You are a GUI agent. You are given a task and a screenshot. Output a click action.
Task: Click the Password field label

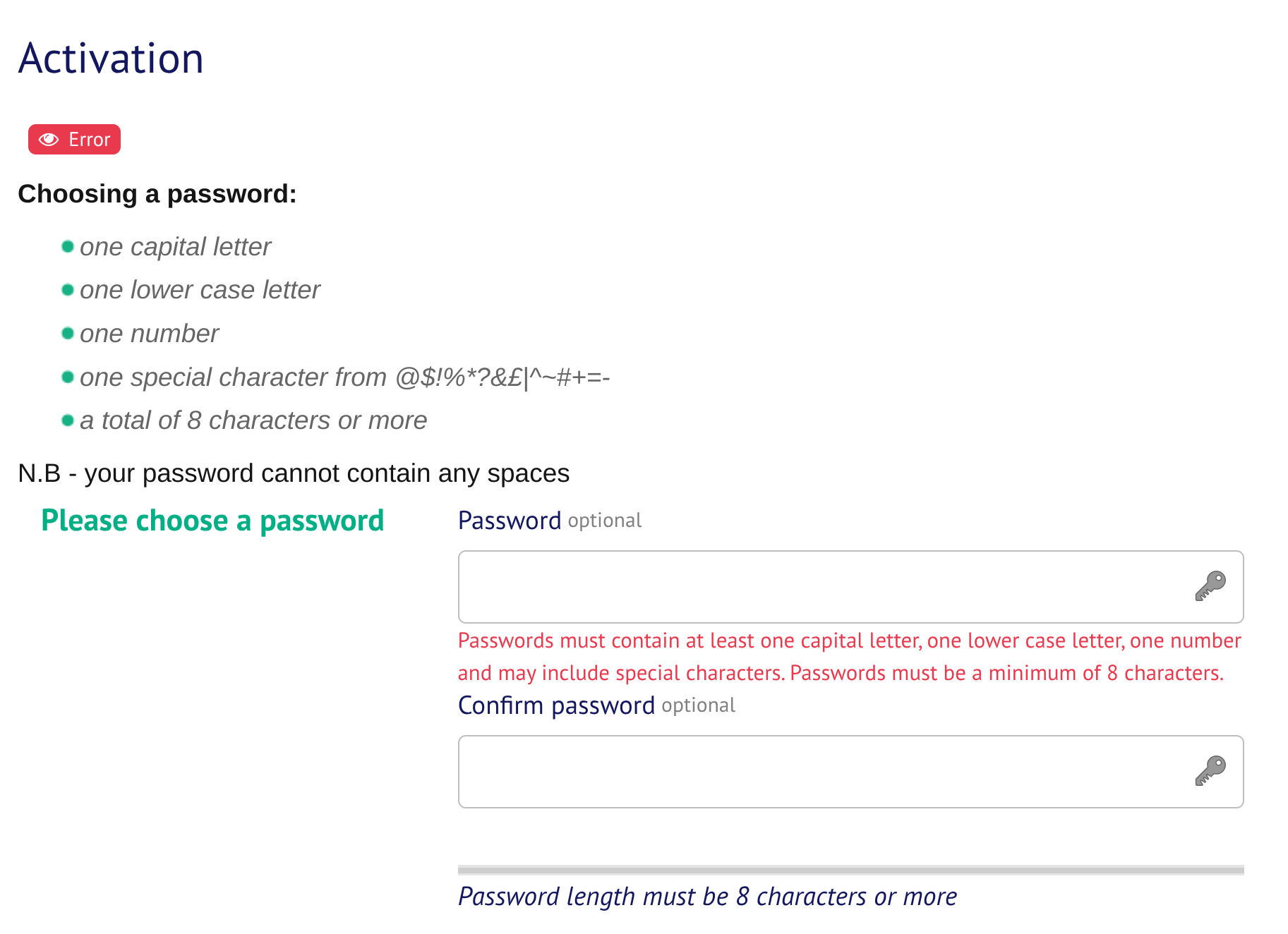(510, 521)
